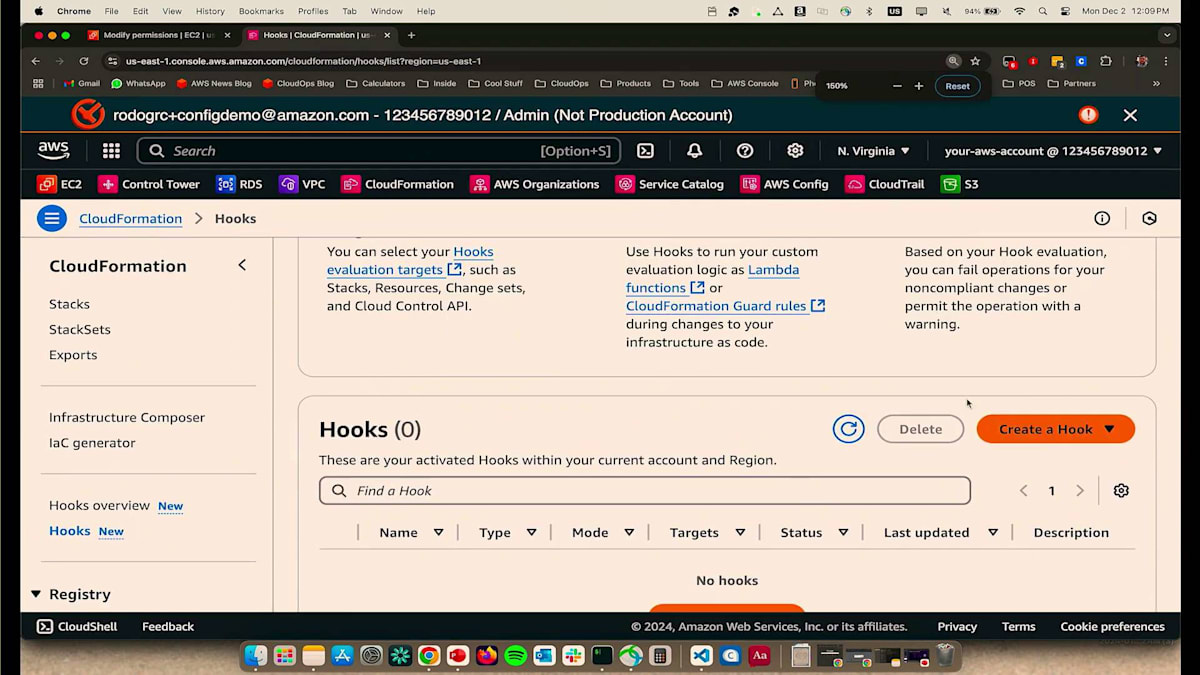Open IaC generator in sidebar
This screenshot has height=675, width=1200.
tap(92, 443)
